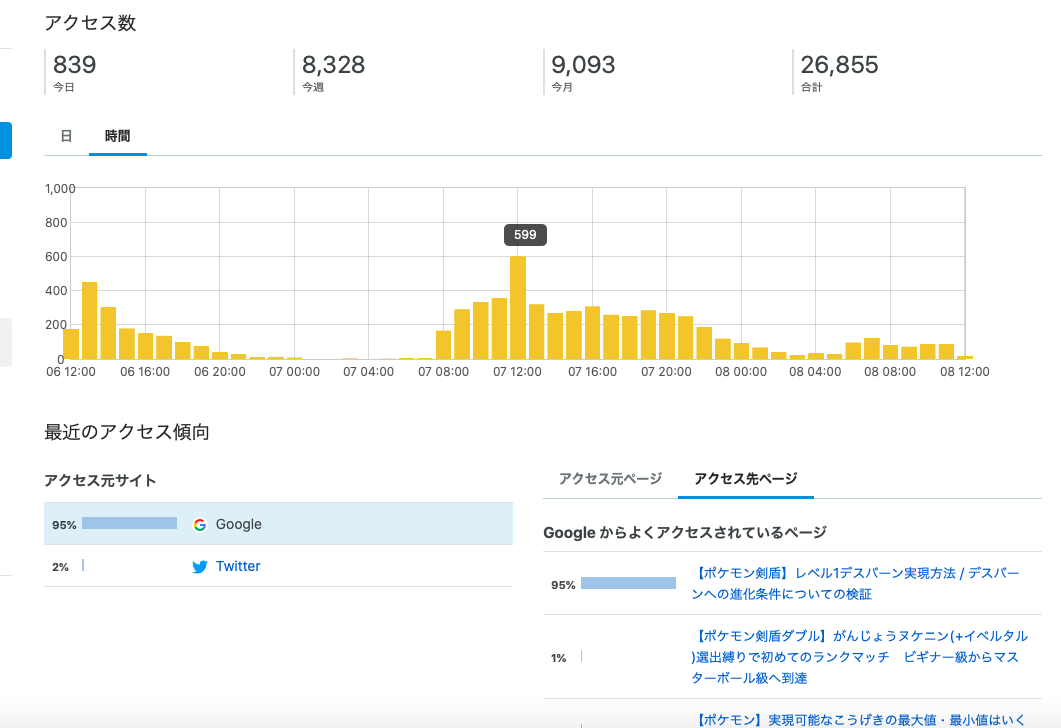Click the 合計 label under 26,855

(811, 87)
